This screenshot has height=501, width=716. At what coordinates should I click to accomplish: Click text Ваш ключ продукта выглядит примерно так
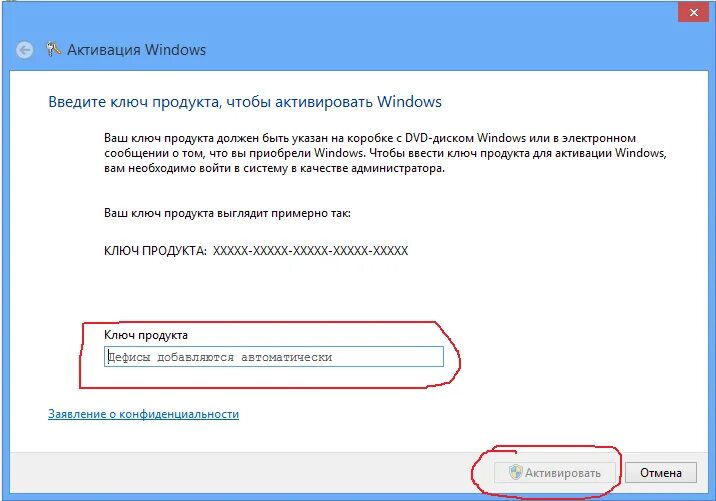pyautogui.click(x=227, y=213)
